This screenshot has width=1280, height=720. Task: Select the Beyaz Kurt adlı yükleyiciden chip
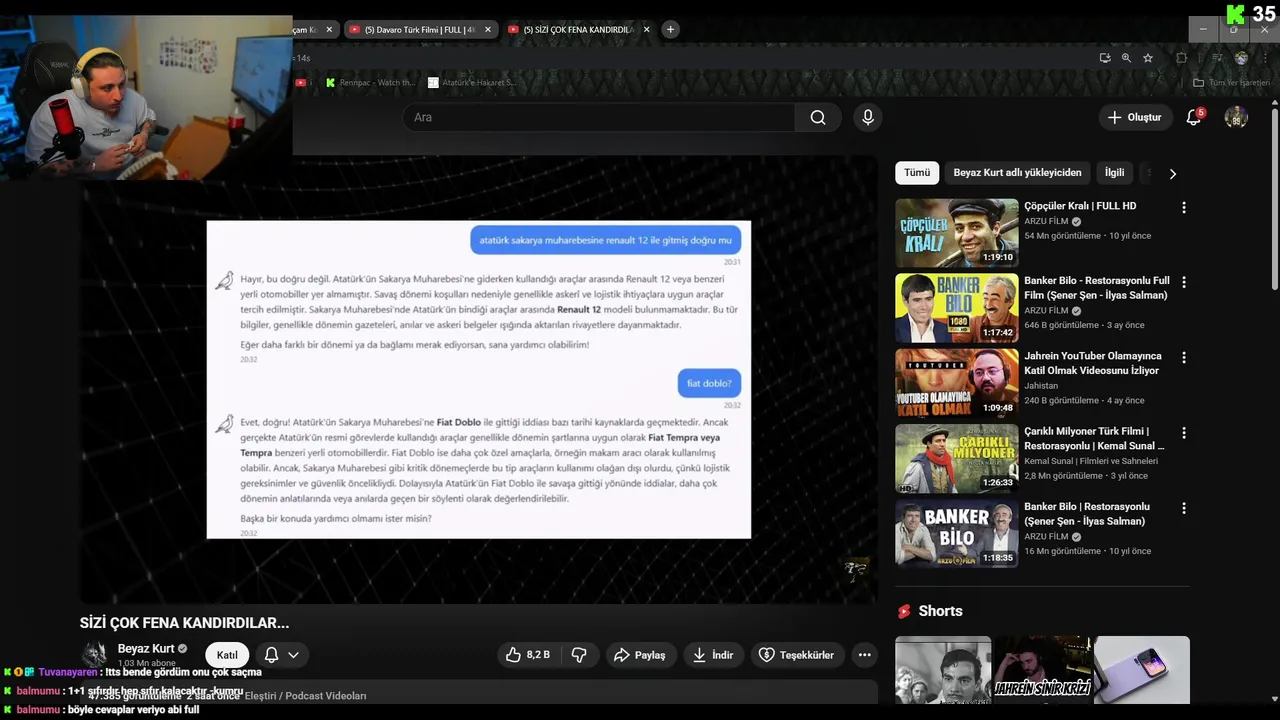(1017, 173)
